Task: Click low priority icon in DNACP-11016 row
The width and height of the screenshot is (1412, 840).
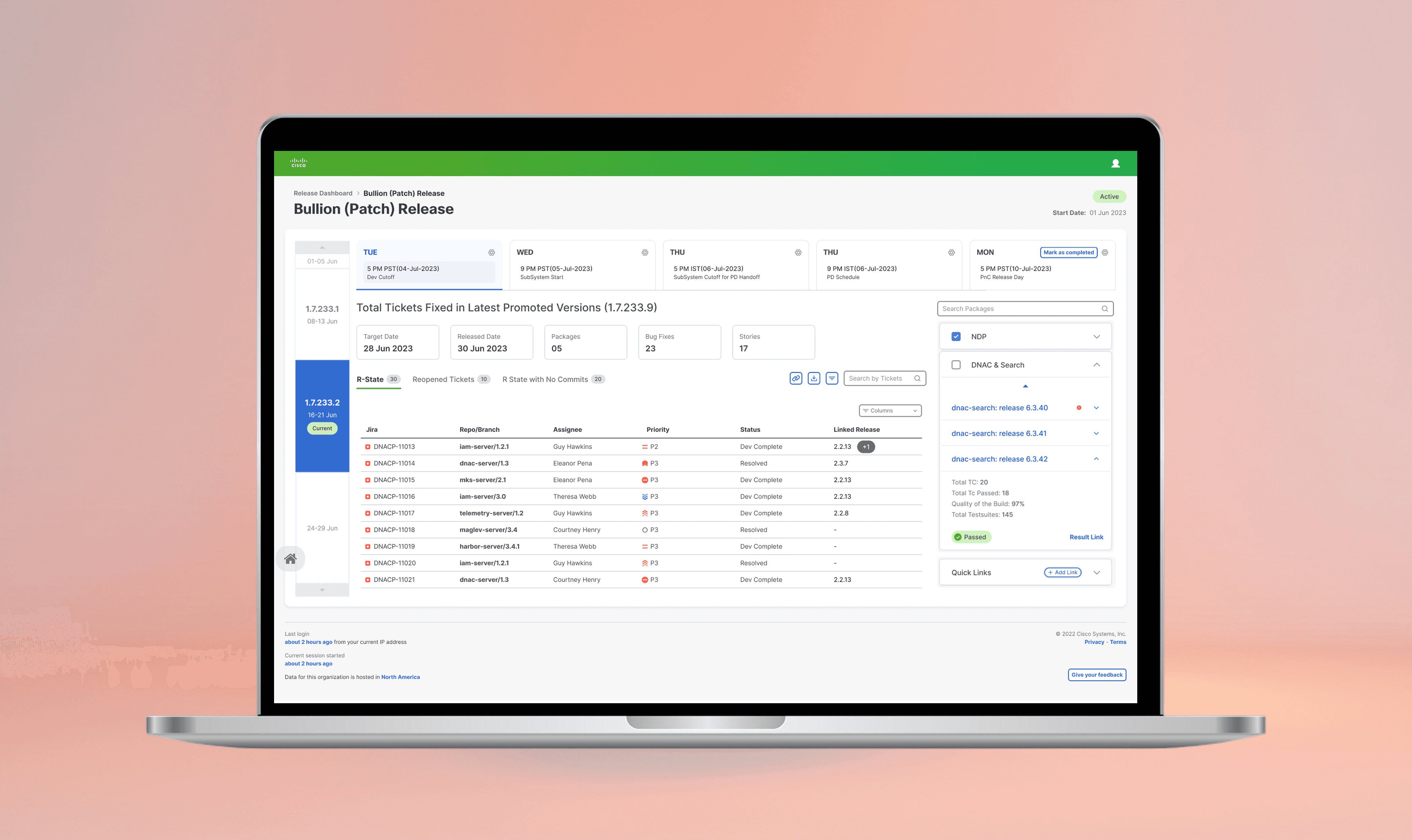Action: coord(645,496)
